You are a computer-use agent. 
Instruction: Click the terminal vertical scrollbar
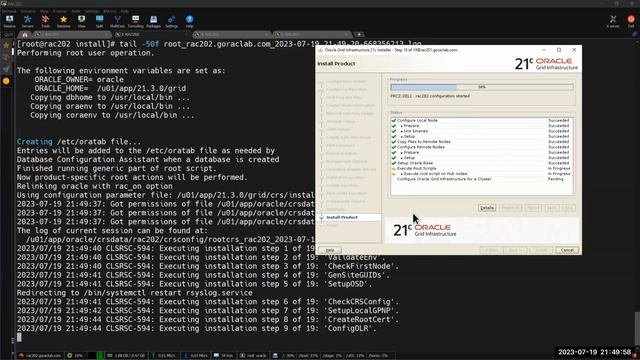[637, 329]
